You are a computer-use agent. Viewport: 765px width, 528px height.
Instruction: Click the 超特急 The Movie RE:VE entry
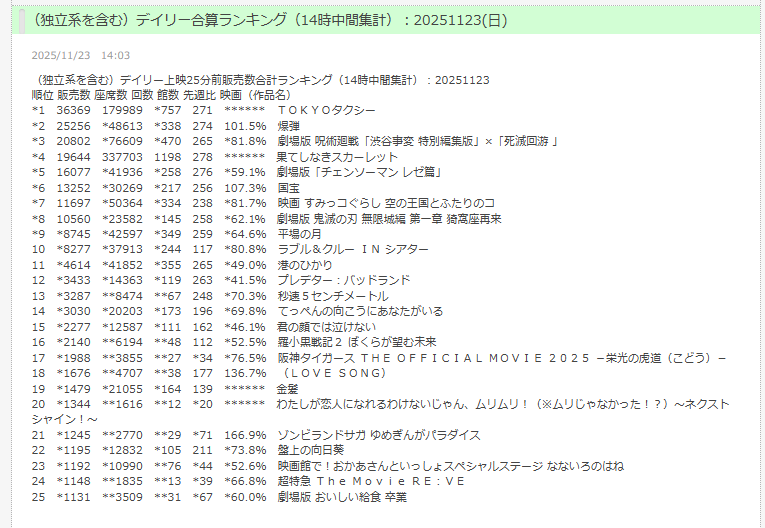[x=371, y=481]
